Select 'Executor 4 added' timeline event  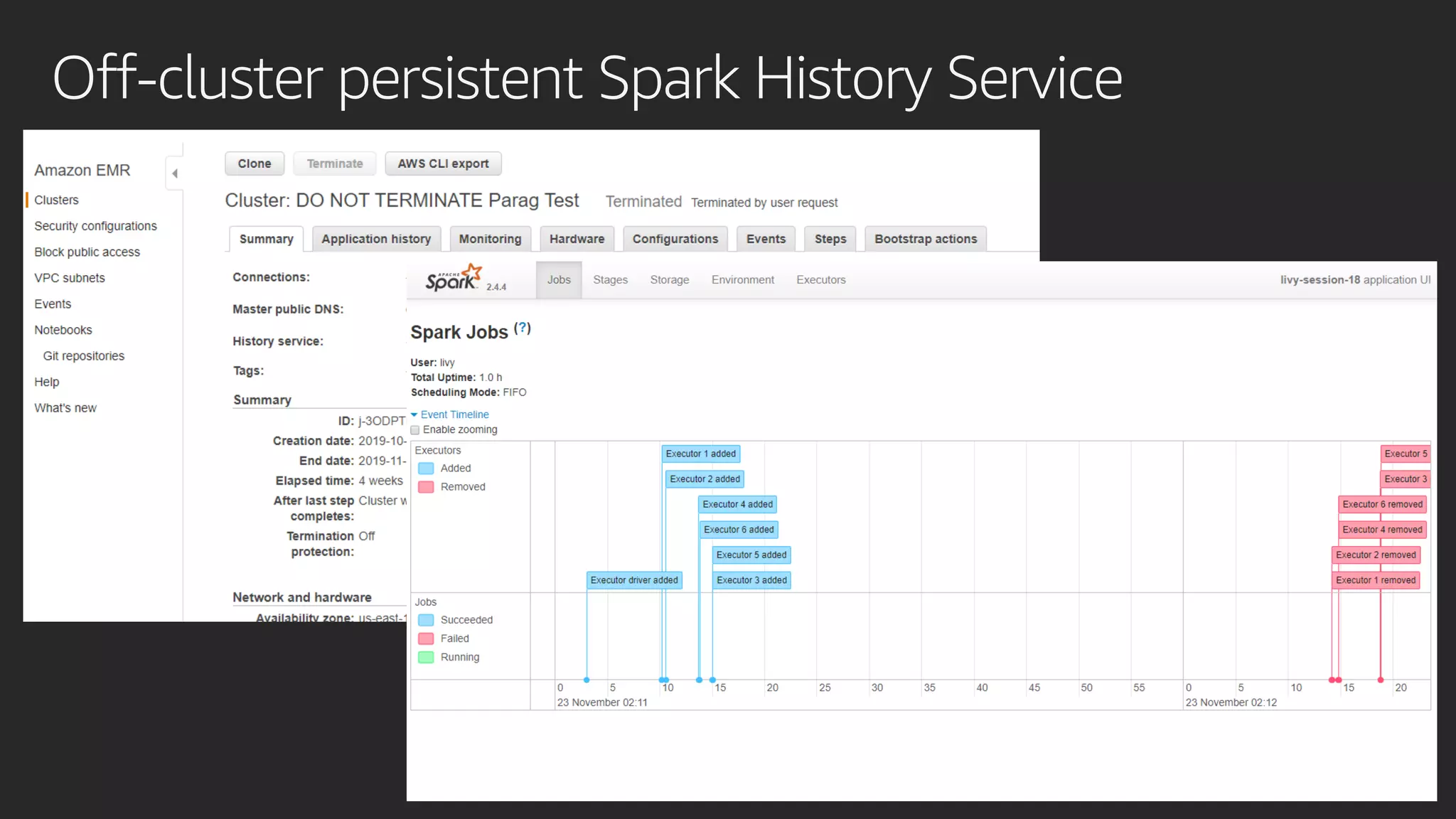pyautogui.click(x=737, y=504)
